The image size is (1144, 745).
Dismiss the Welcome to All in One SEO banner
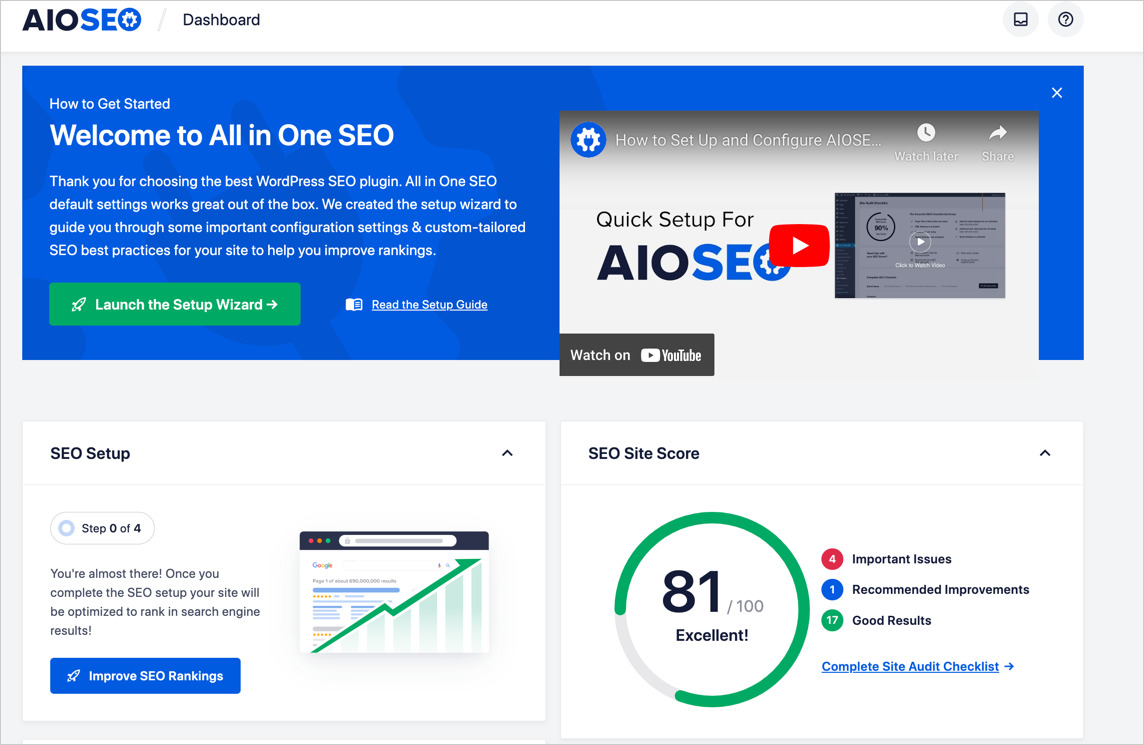(x=1056, y=92)
